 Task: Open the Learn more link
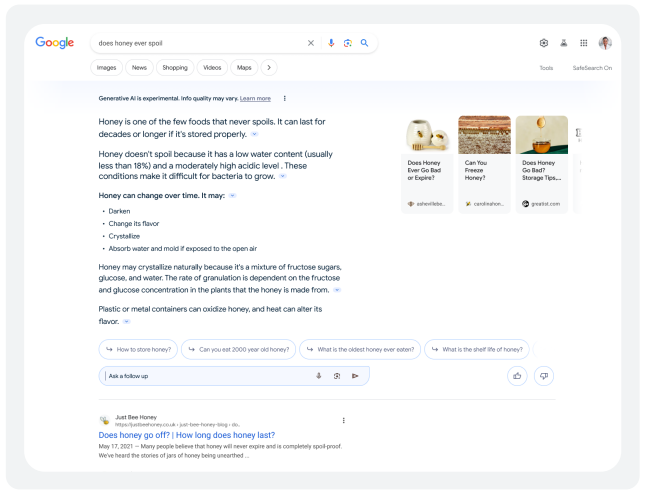point(255,98)
